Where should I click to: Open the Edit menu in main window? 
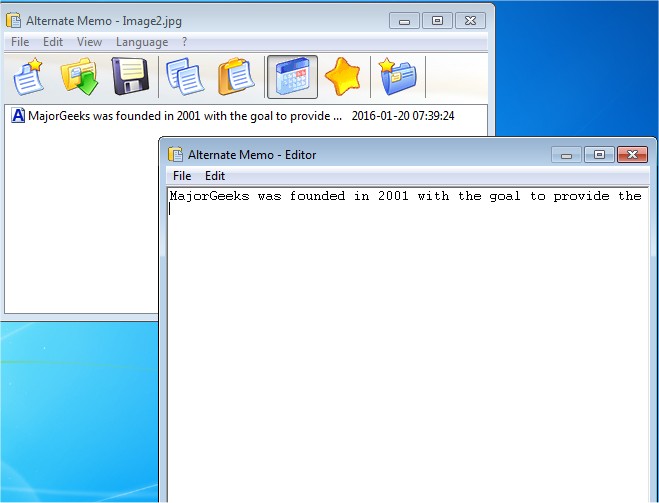[x=53, y=42]
